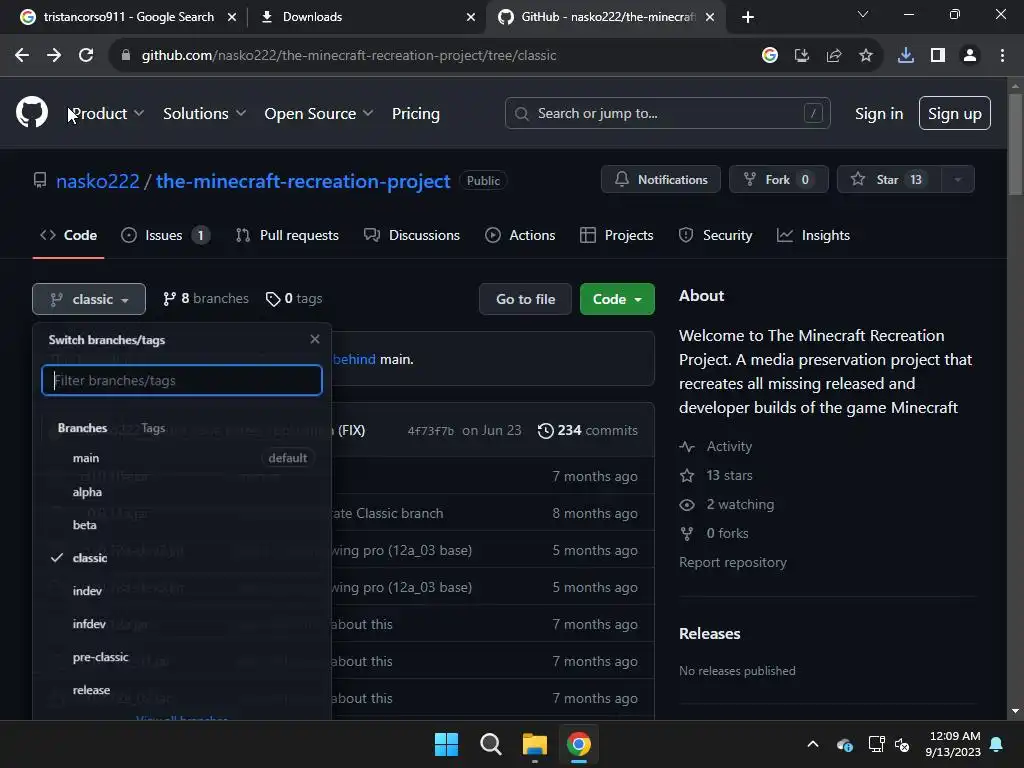Screen dimensions: 1024x768
Task: Switch to the main branch
Action: pos(182,458)
